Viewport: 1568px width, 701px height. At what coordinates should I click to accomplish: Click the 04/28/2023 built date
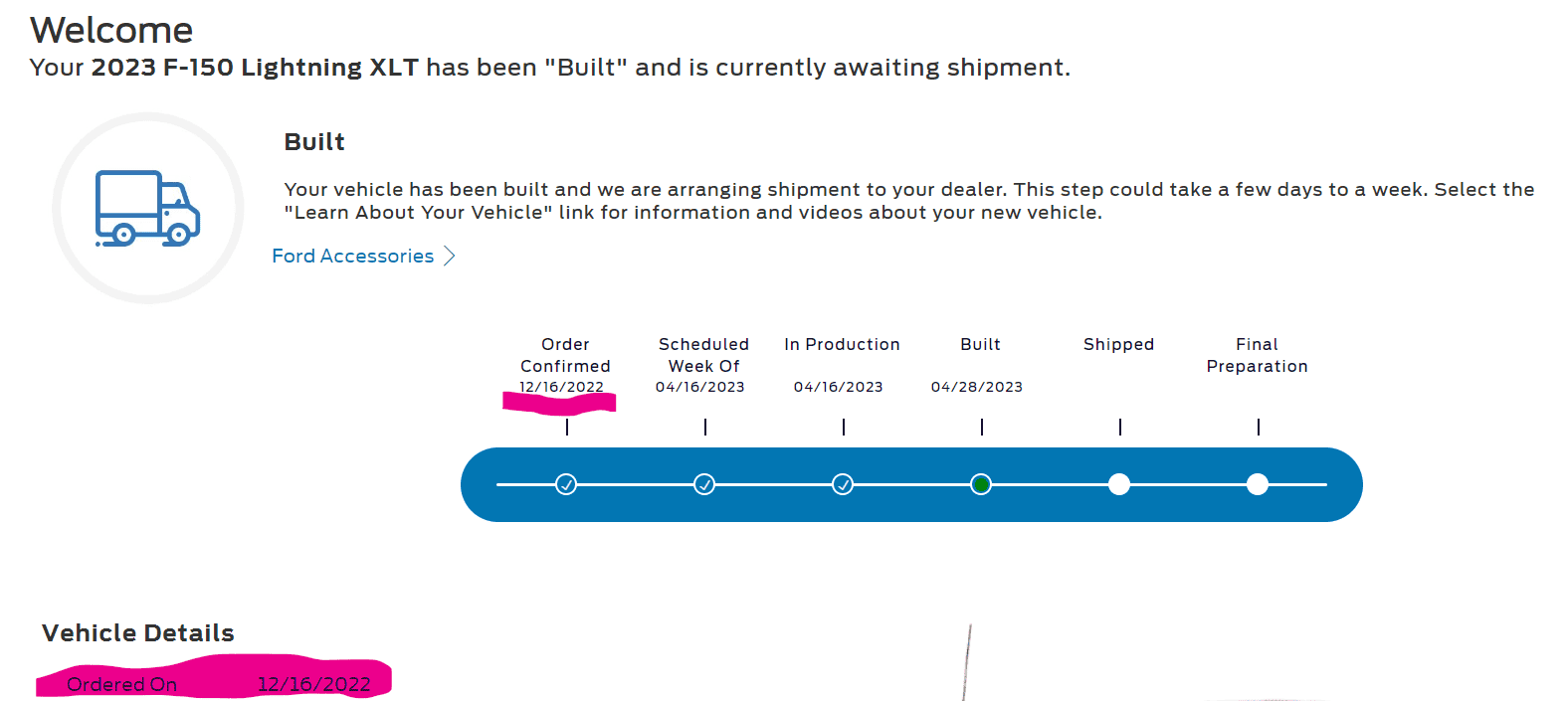coord(976,387)
